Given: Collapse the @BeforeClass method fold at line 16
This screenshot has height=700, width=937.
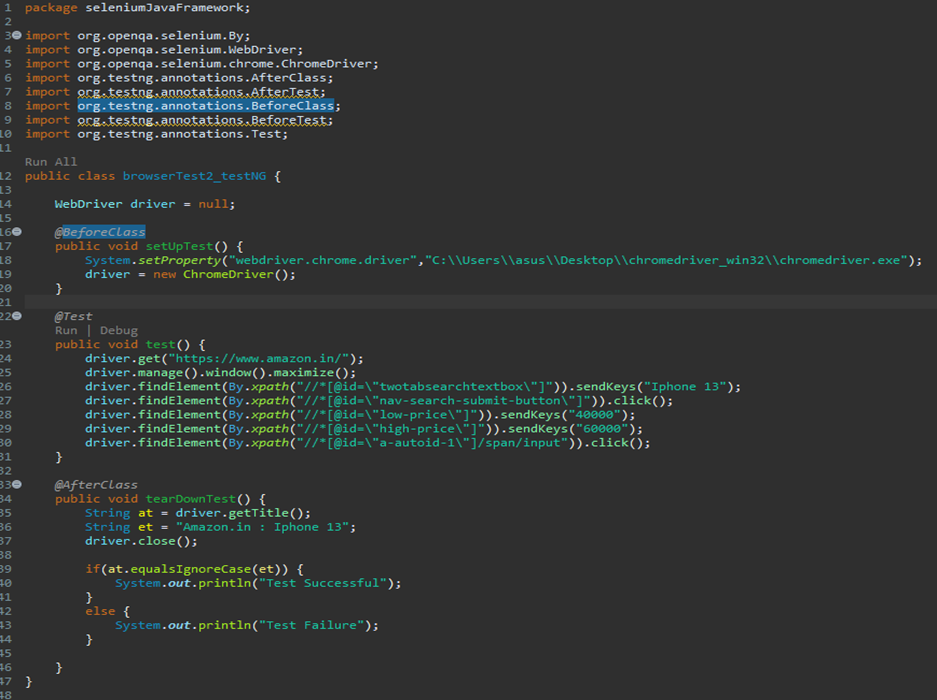Looking at the screenshot, I should click(x=17, y=232).
